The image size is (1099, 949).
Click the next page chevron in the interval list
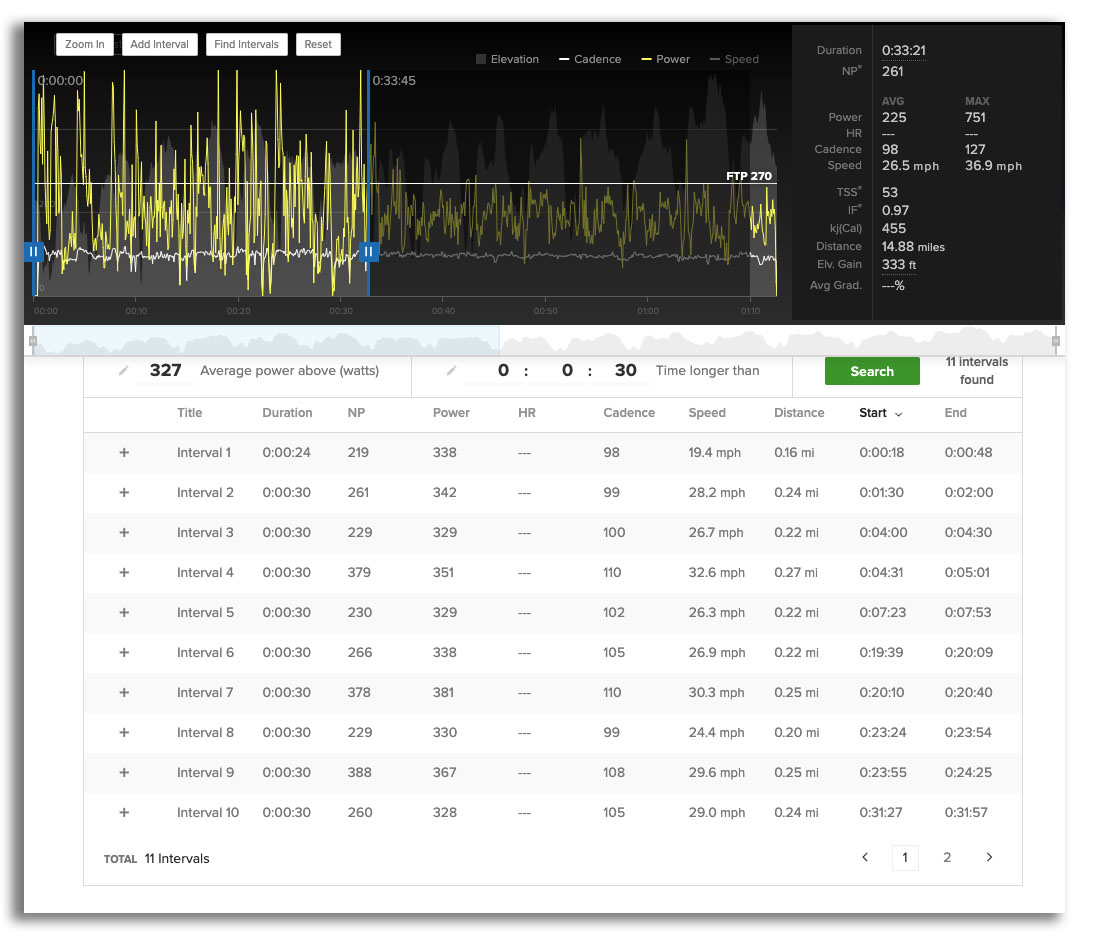tap(989, 857)
